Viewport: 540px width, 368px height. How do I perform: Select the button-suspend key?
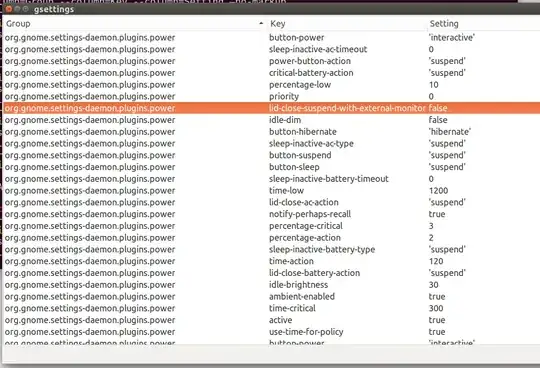click(x=300, y=155)
